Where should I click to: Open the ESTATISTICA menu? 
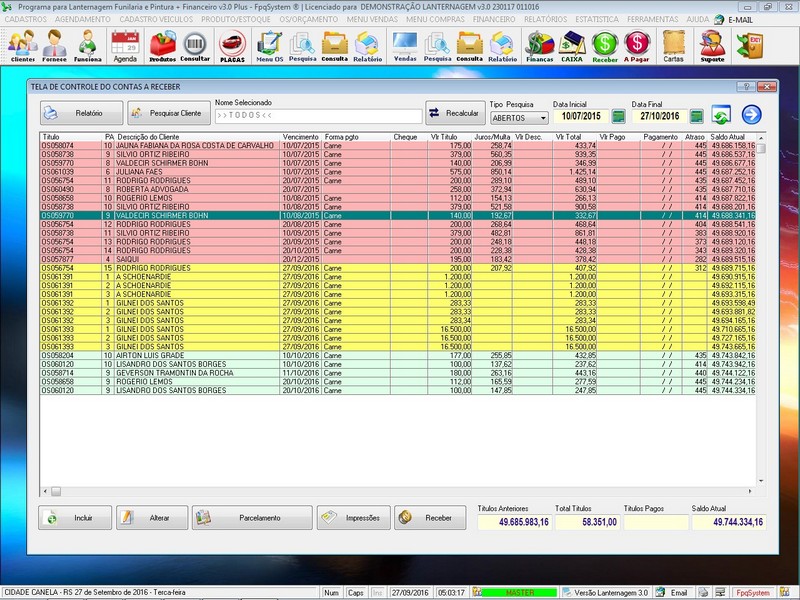597,19
